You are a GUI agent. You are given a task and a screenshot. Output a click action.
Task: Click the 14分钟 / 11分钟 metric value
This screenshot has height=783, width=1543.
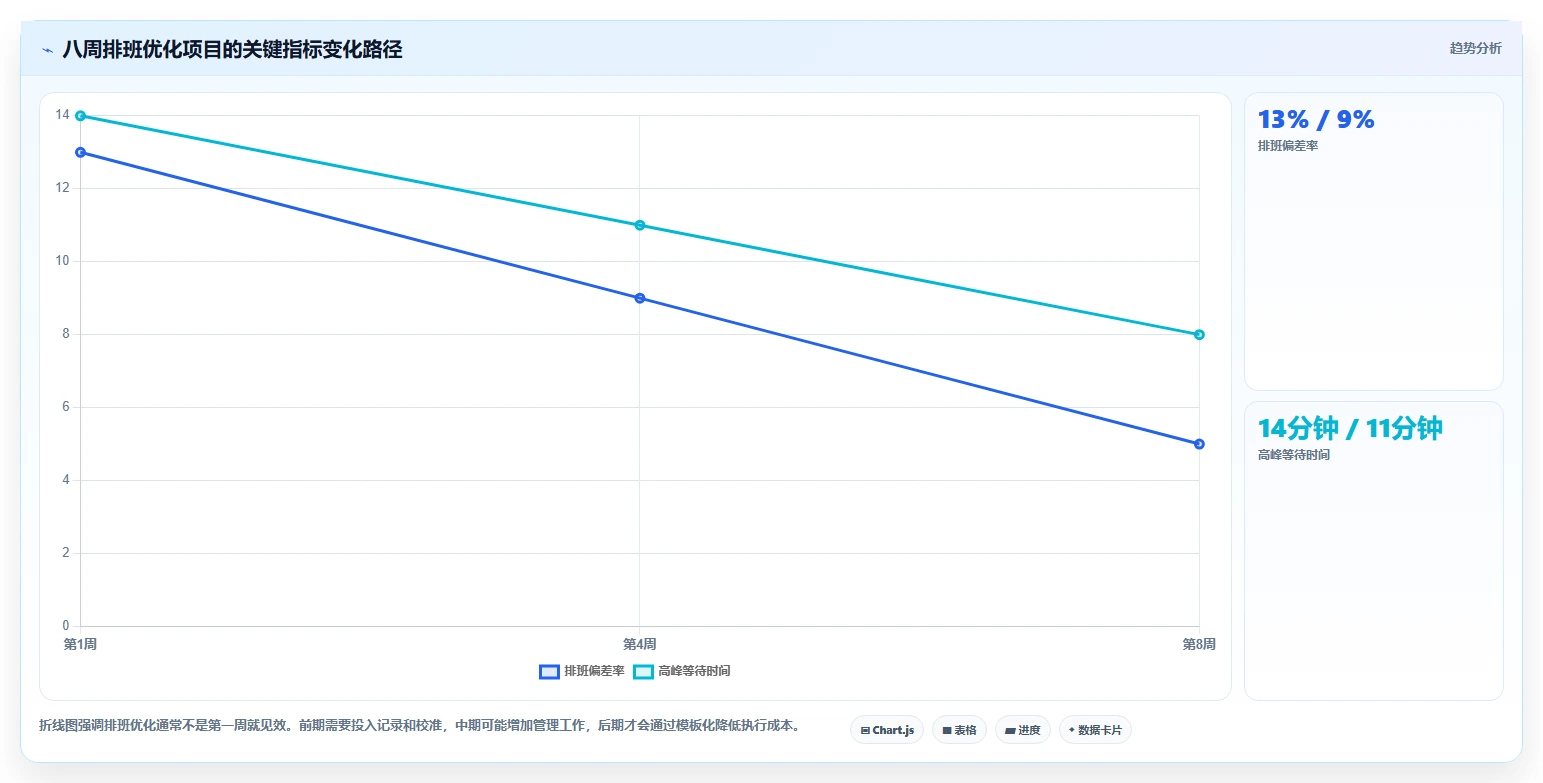(1350, 428)
